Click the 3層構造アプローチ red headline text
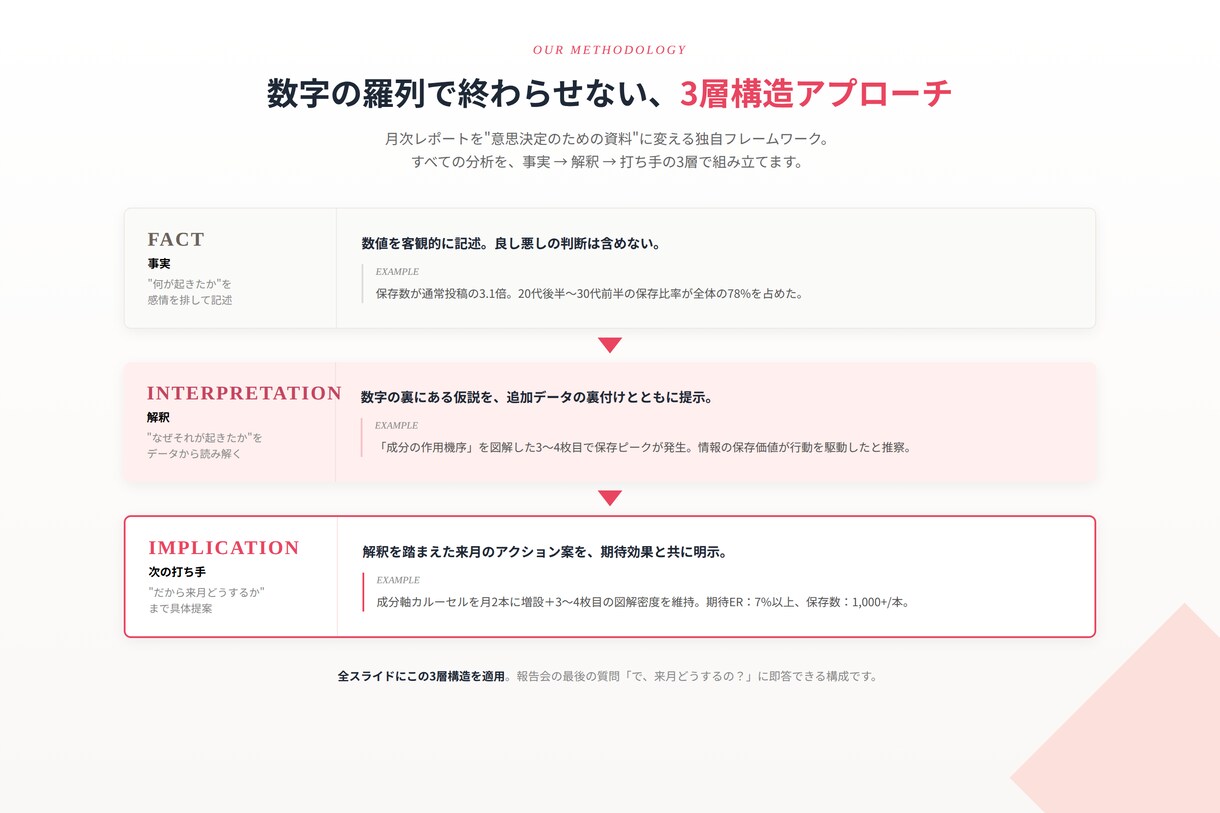Screen dimensions: 1220x813 (816, 94)
